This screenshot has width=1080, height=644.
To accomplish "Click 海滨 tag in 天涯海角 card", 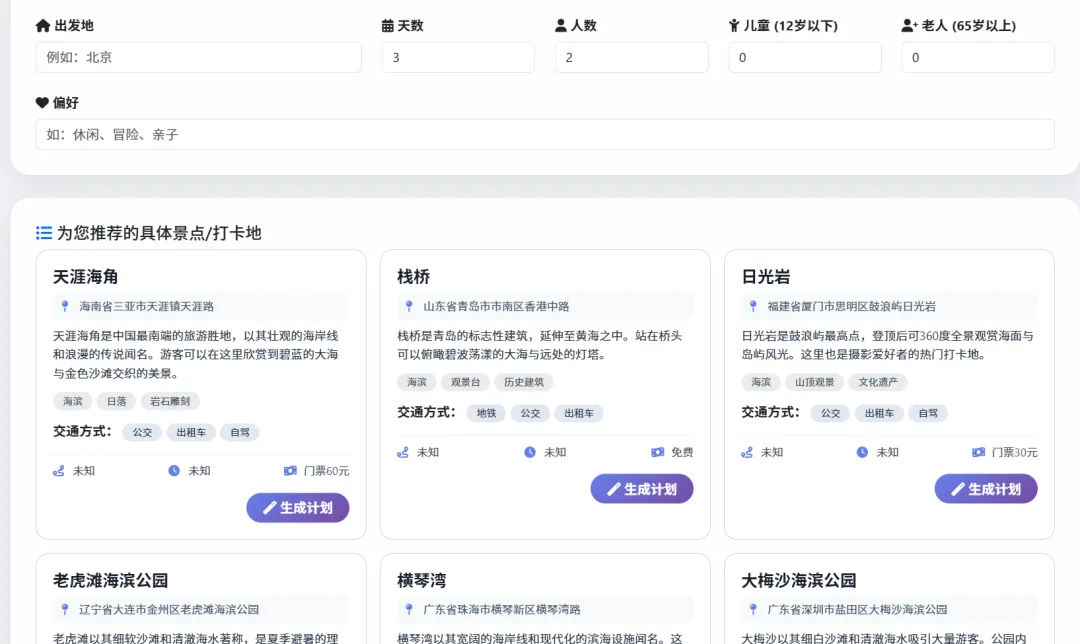I will click(x=72, y=401).
